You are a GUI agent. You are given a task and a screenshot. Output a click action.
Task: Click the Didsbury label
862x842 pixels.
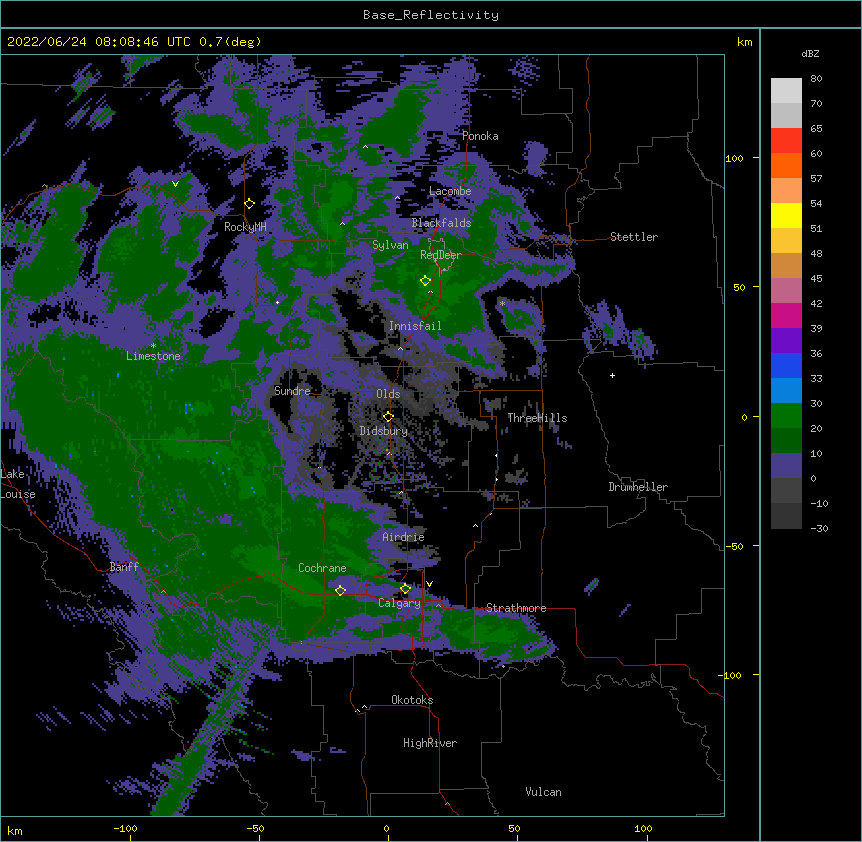[384, 431]
